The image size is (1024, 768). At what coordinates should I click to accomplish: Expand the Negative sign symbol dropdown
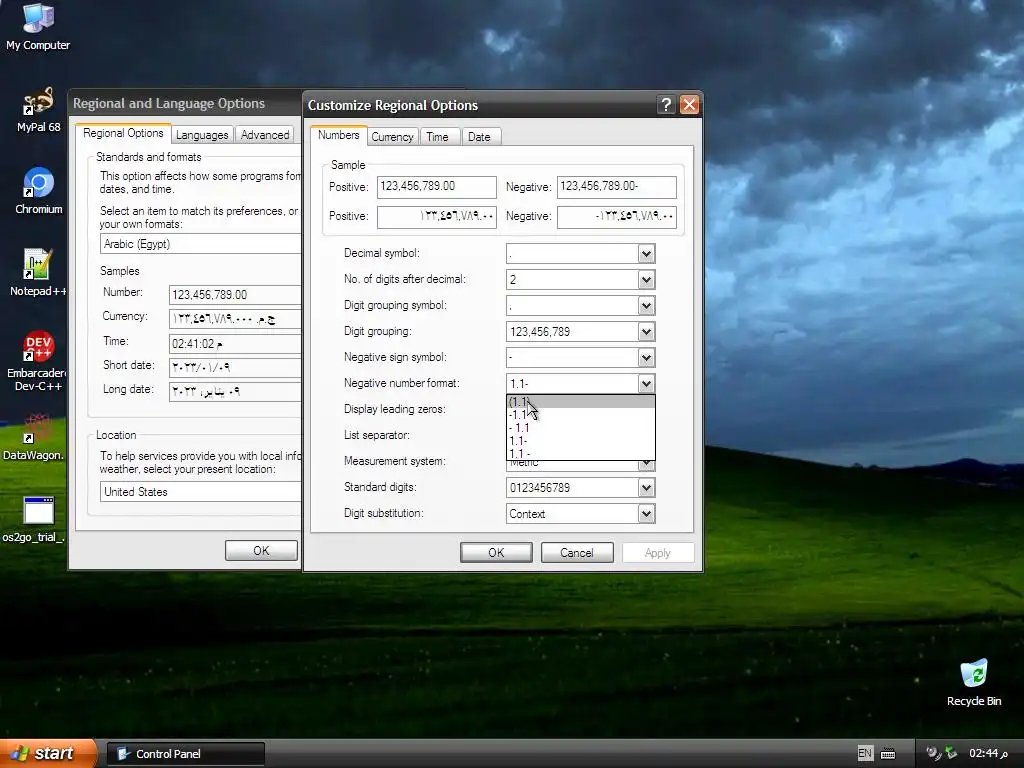[x=646, y=357]
